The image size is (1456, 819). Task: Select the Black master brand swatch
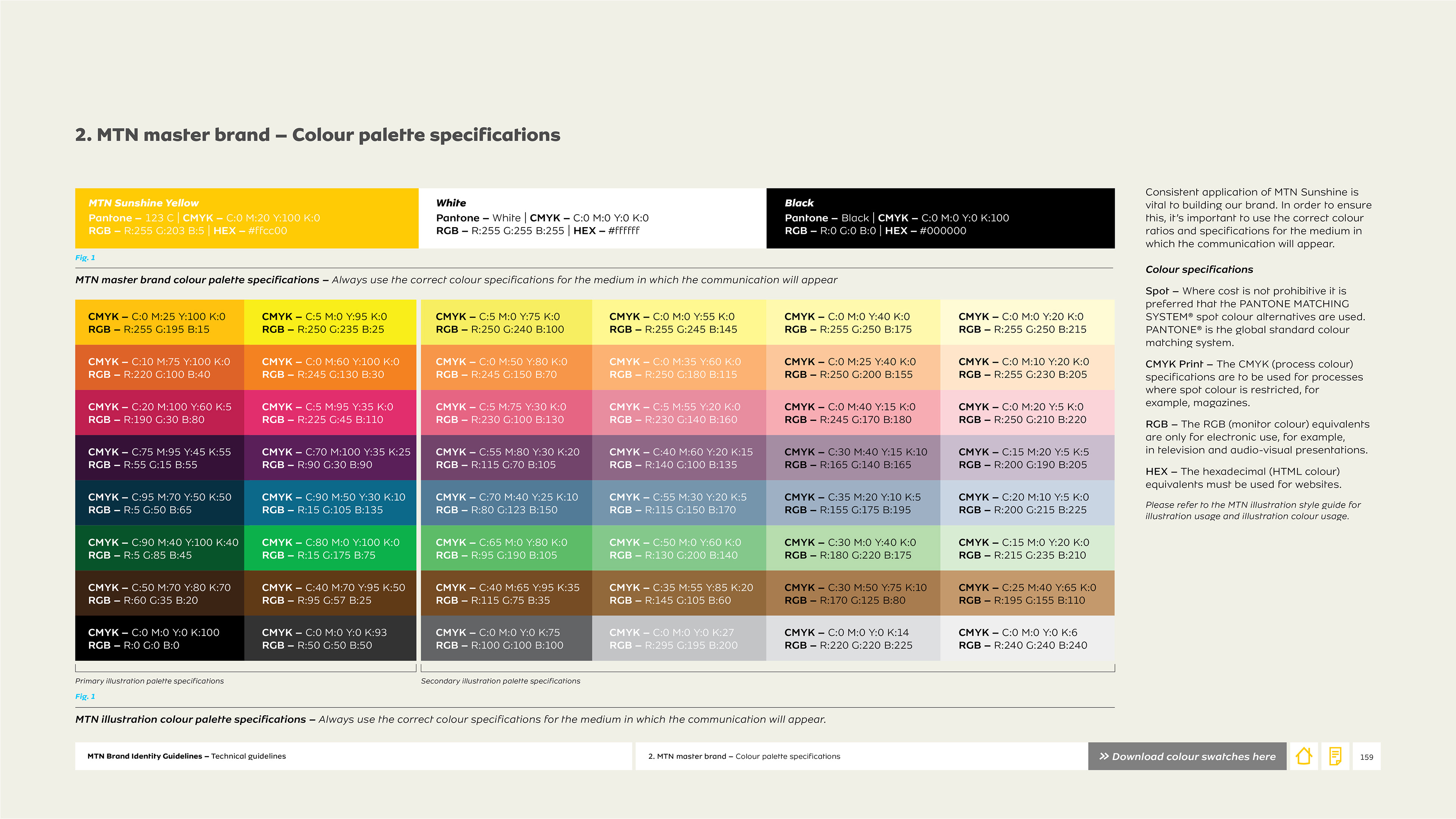(940, 218)
